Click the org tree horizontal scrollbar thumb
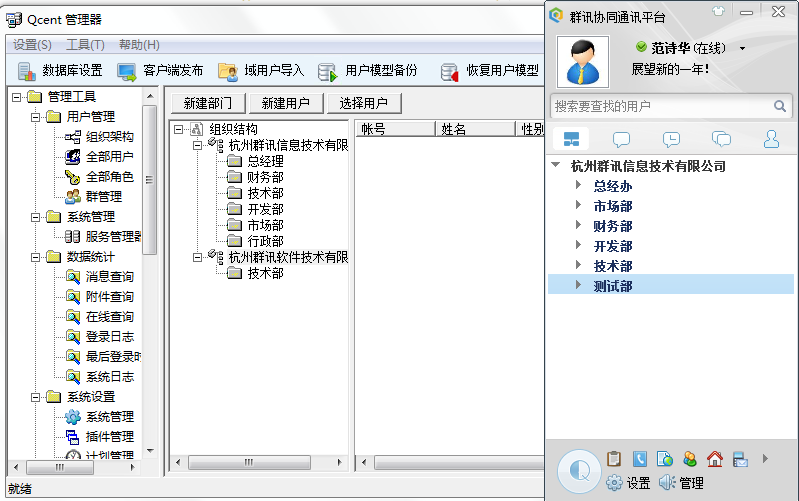Viewport: 799px width, 501px height. tap(249, 463)
